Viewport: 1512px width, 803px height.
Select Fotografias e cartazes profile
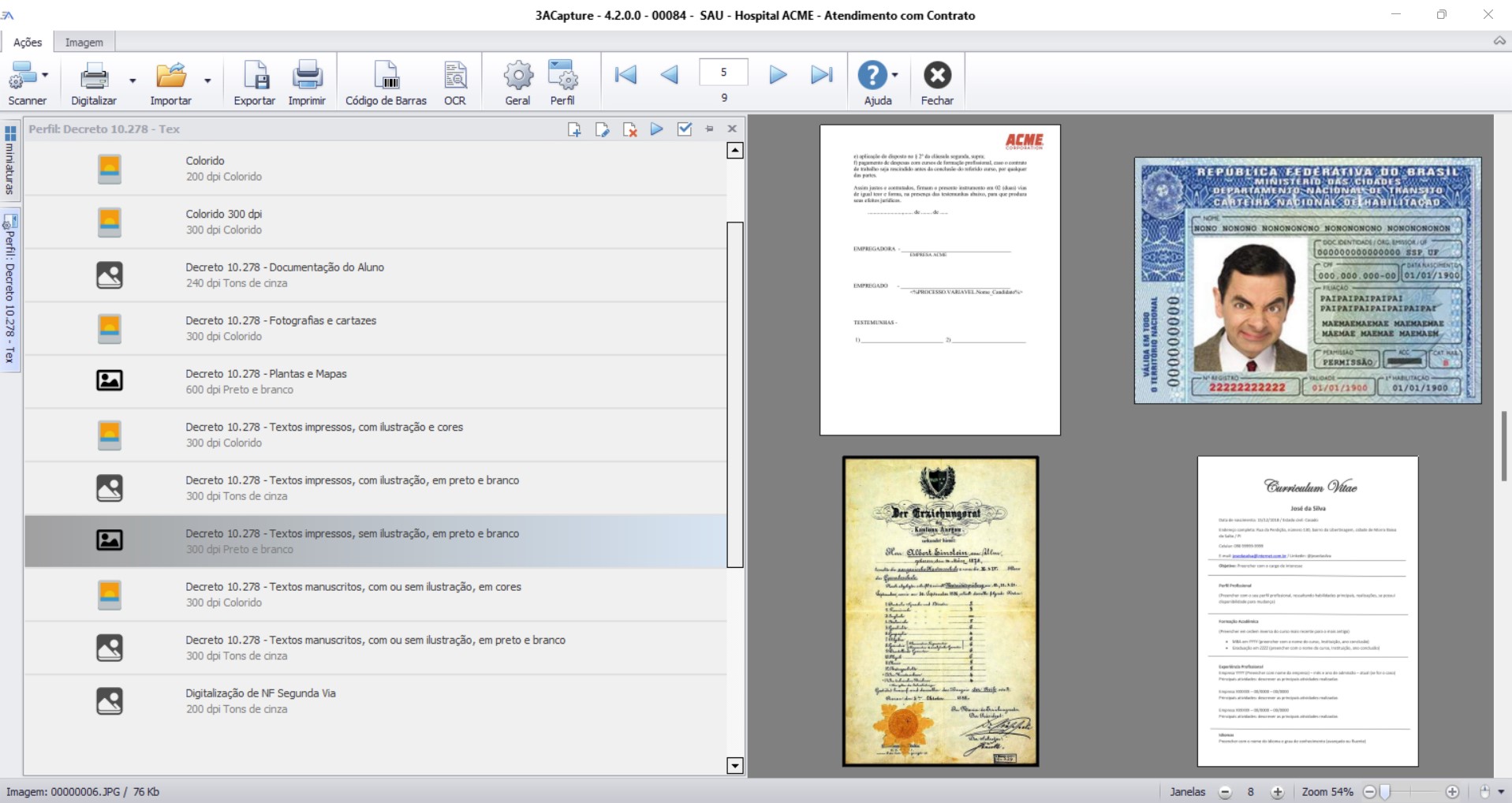(x=375, y=328)
